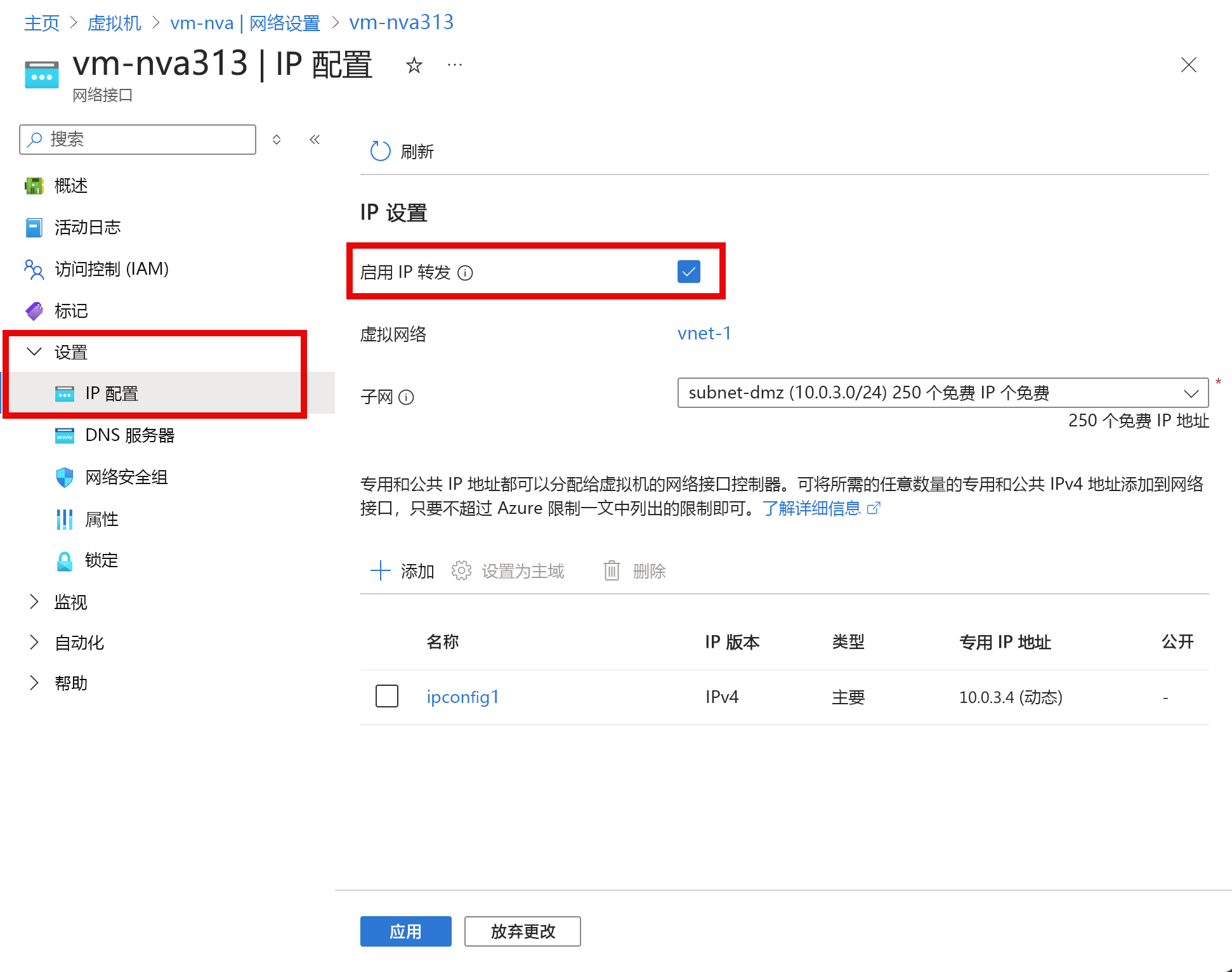The height and width of the screenshot is (972, 1232).
Task: Expand the 自动化 section
Action: tap(34, 643)
